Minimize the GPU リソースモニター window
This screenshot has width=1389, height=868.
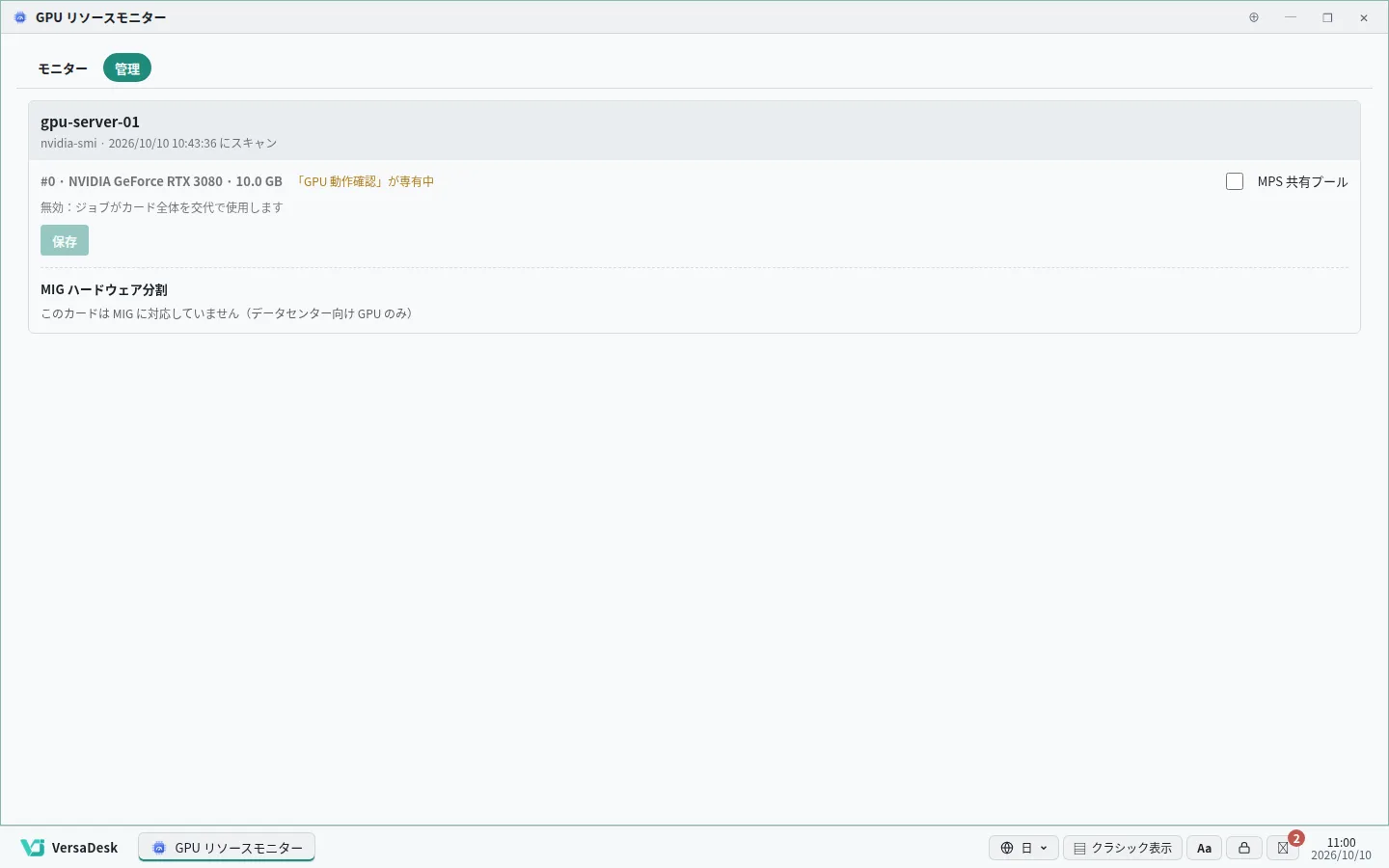1291,17
